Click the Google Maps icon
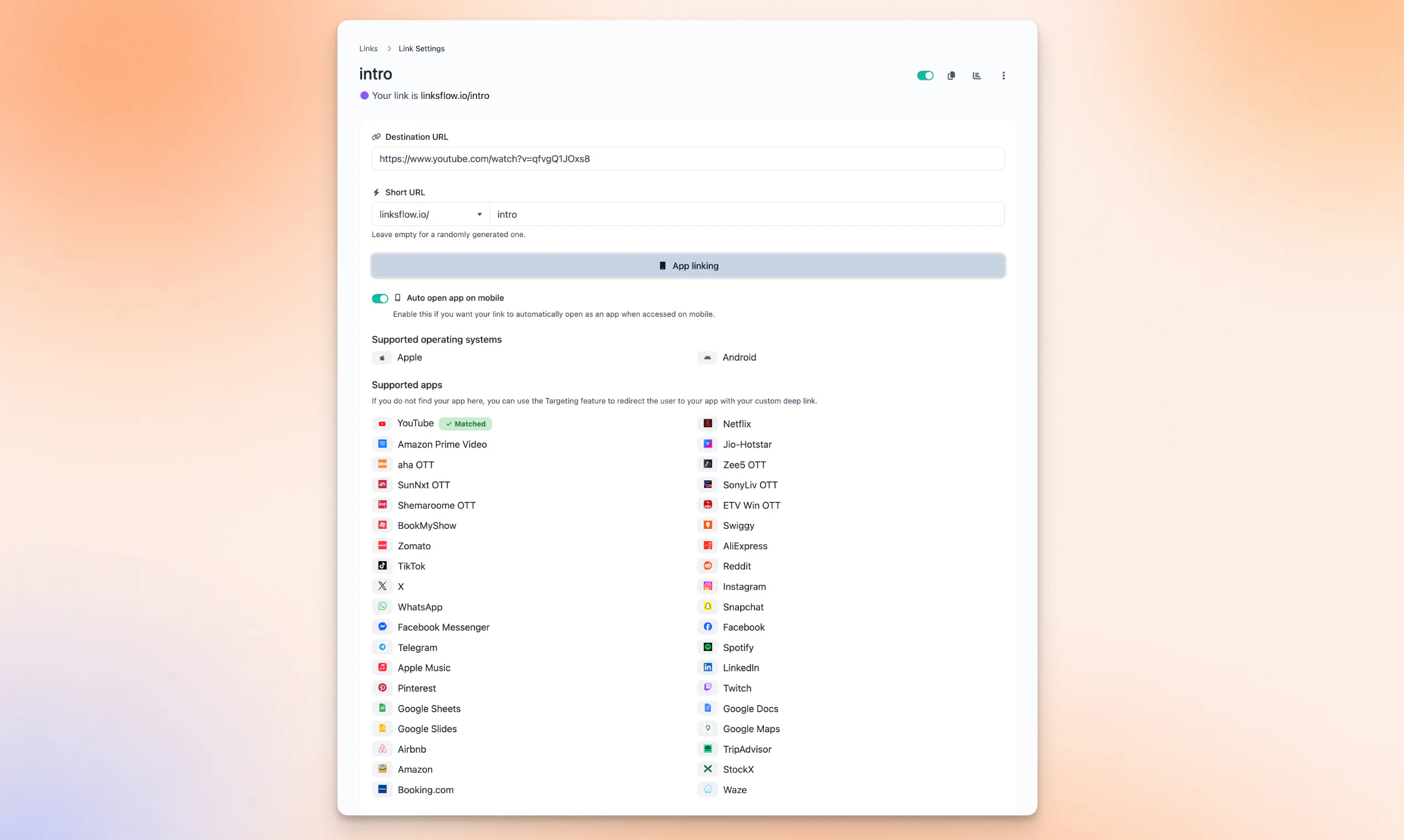 click(708, 729)
